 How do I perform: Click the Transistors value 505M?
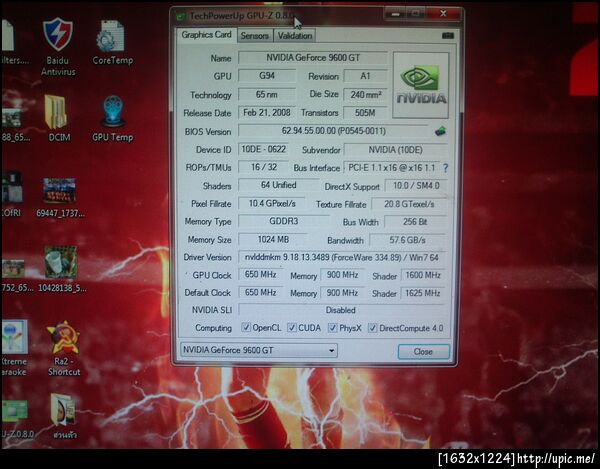point(365,113)
